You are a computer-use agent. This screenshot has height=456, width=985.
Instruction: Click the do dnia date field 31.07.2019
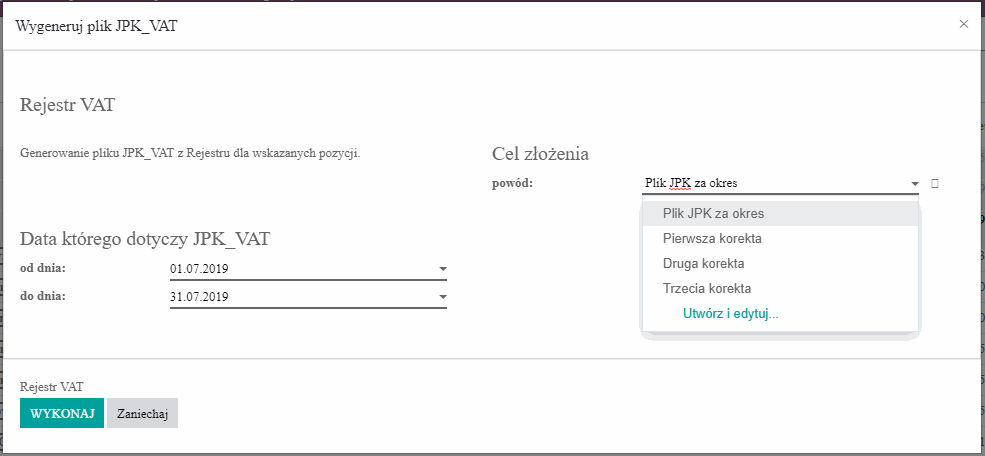[300, 297]
